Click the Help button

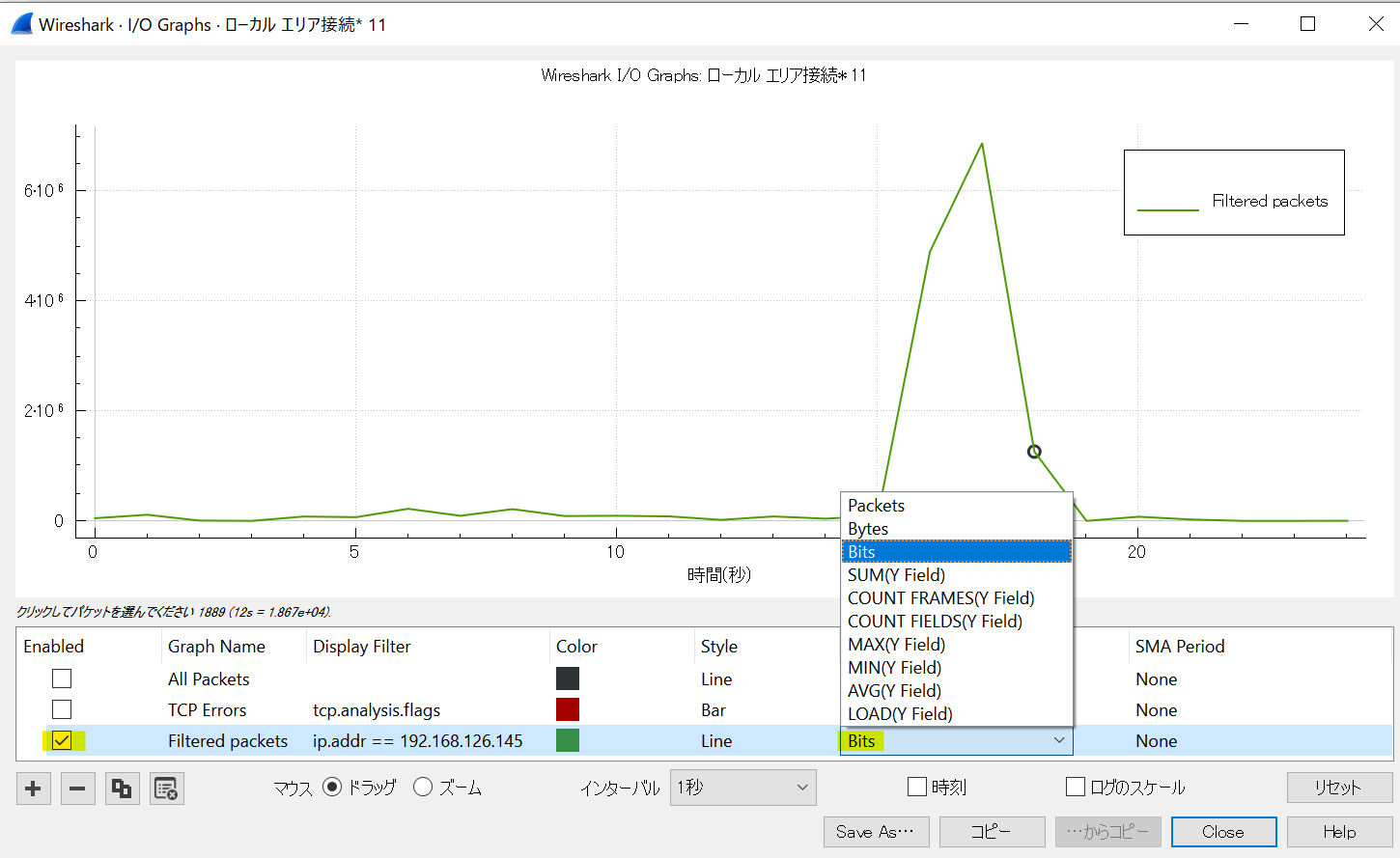coord(1339,832)
